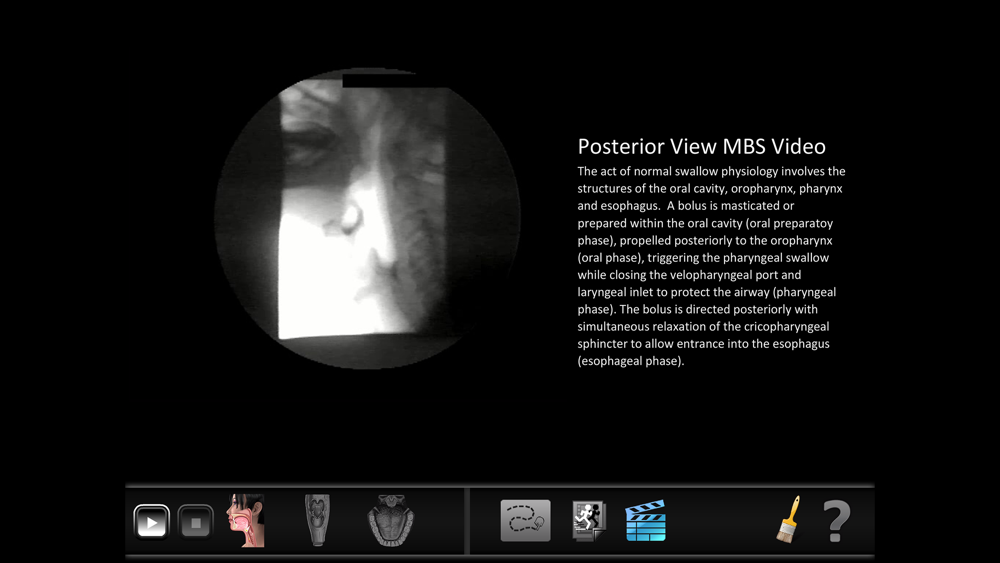Click the running figure animation icon
The width and height of the screenshot is (1000, 563).
(x=589, y=521)
